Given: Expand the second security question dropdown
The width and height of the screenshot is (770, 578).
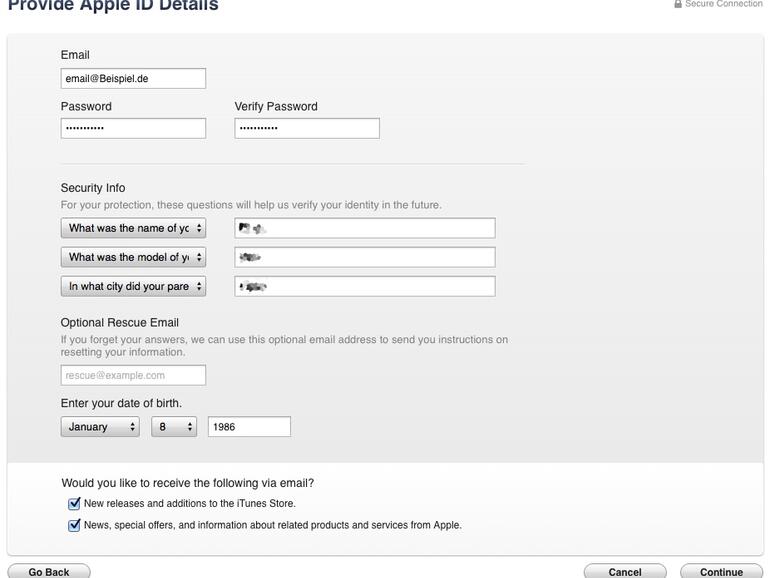Looking at the screenshot, I should tap(133, 257).
